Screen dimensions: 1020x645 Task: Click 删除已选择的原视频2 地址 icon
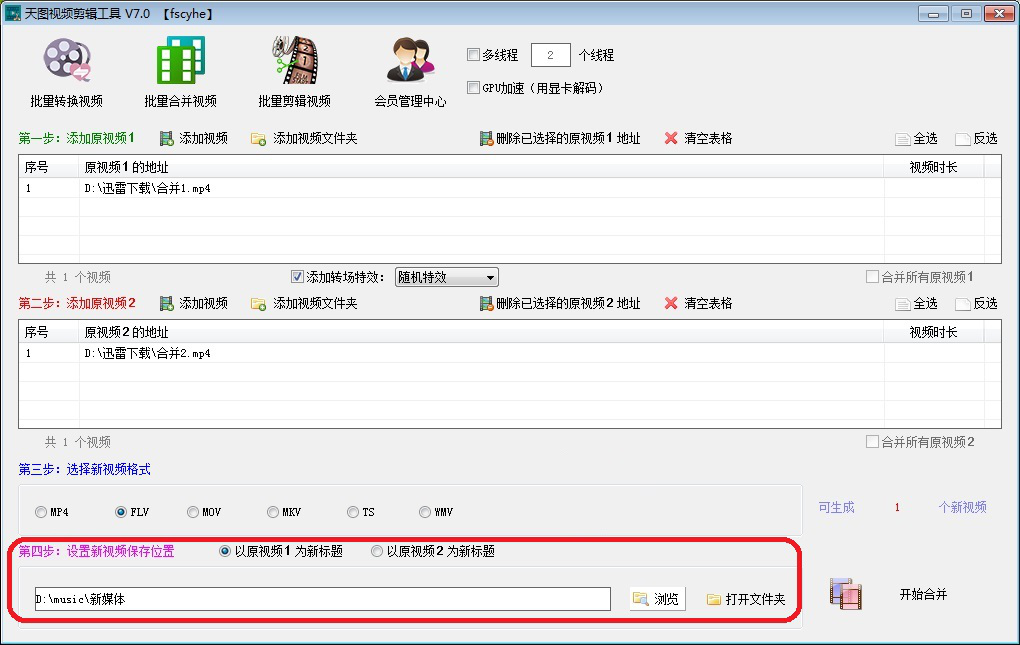486,304
